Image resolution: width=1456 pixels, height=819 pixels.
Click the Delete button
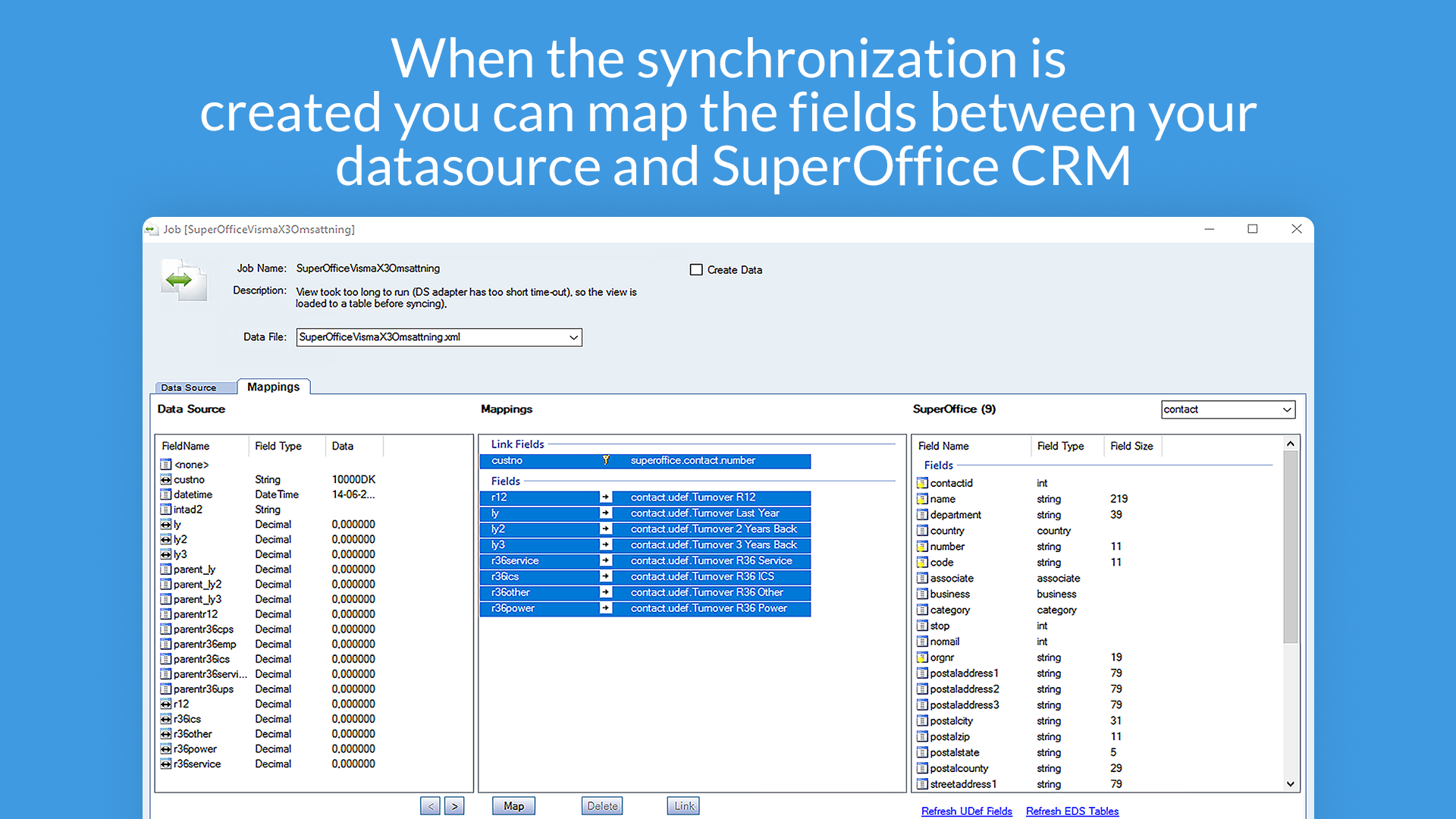pos(602,806)
